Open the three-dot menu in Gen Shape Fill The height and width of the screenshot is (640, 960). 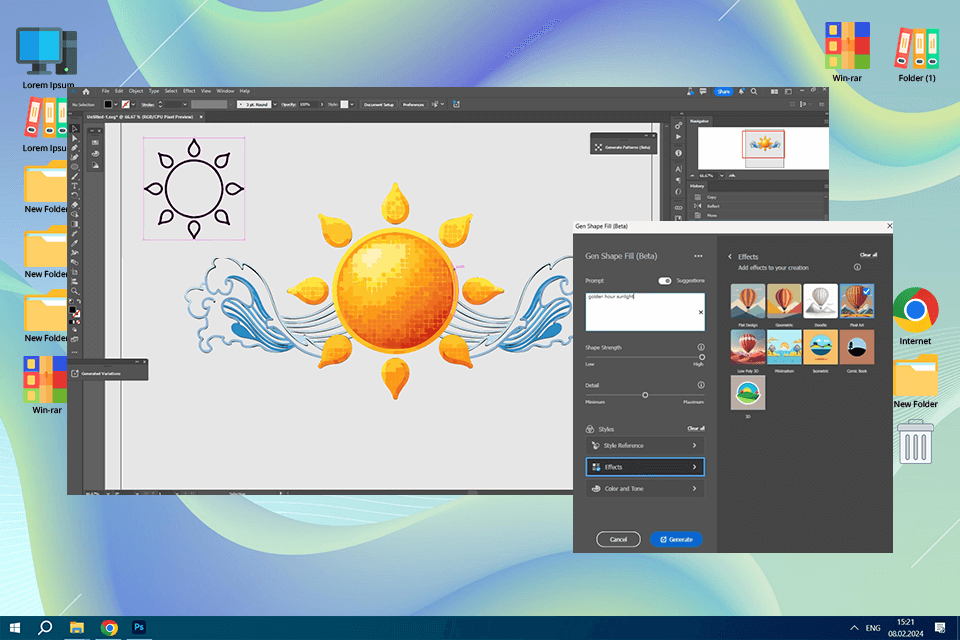pos(698,256)
